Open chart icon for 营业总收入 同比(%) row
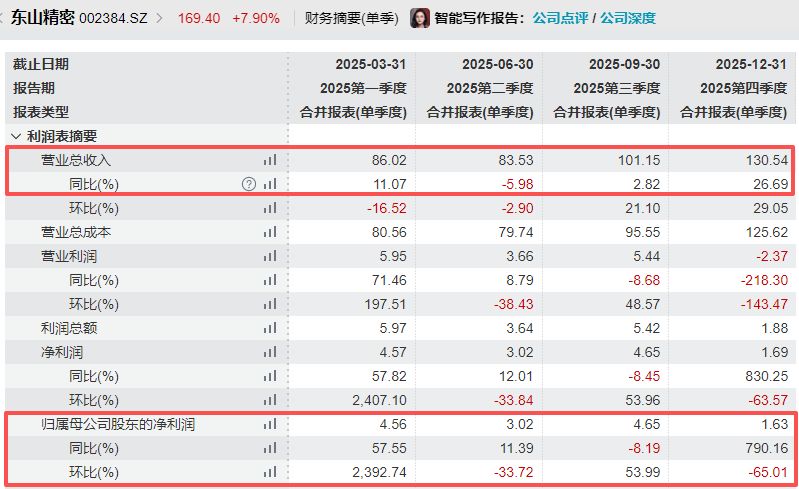 click(x=270, y=184)
